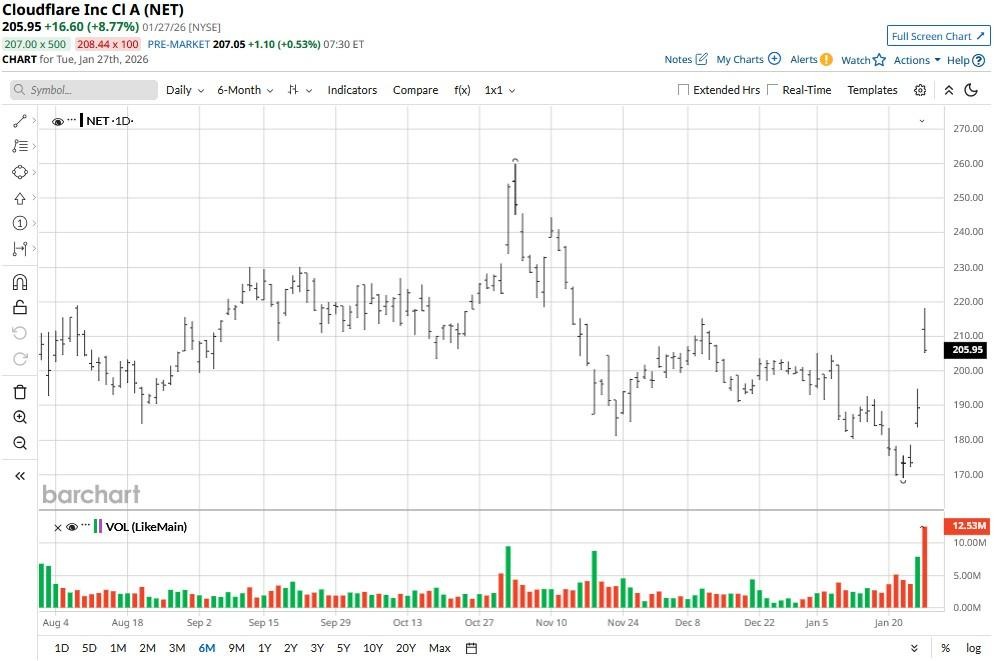Select the 1D range tab
This screenshot has width=994, height=661.
(x=61, y=648)
